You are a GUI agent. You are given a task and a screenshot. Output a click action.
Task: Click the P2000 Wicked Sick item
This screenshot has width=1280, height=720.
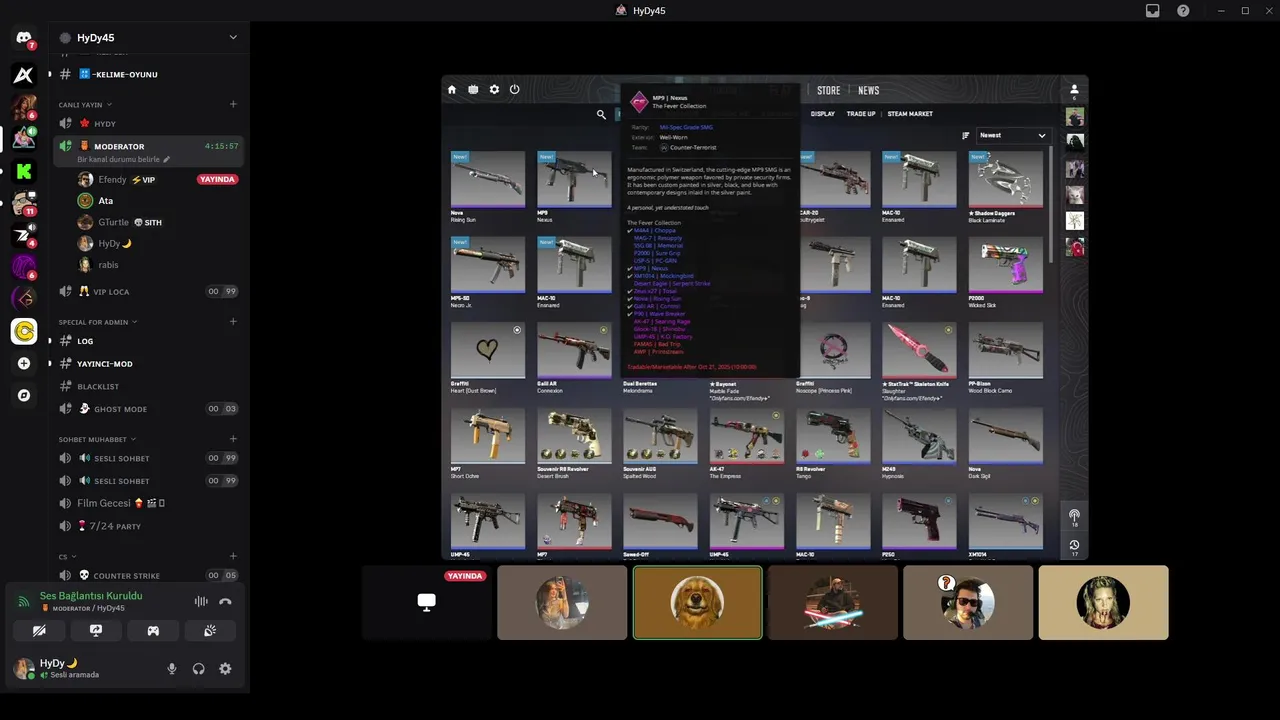point(1005,271)
